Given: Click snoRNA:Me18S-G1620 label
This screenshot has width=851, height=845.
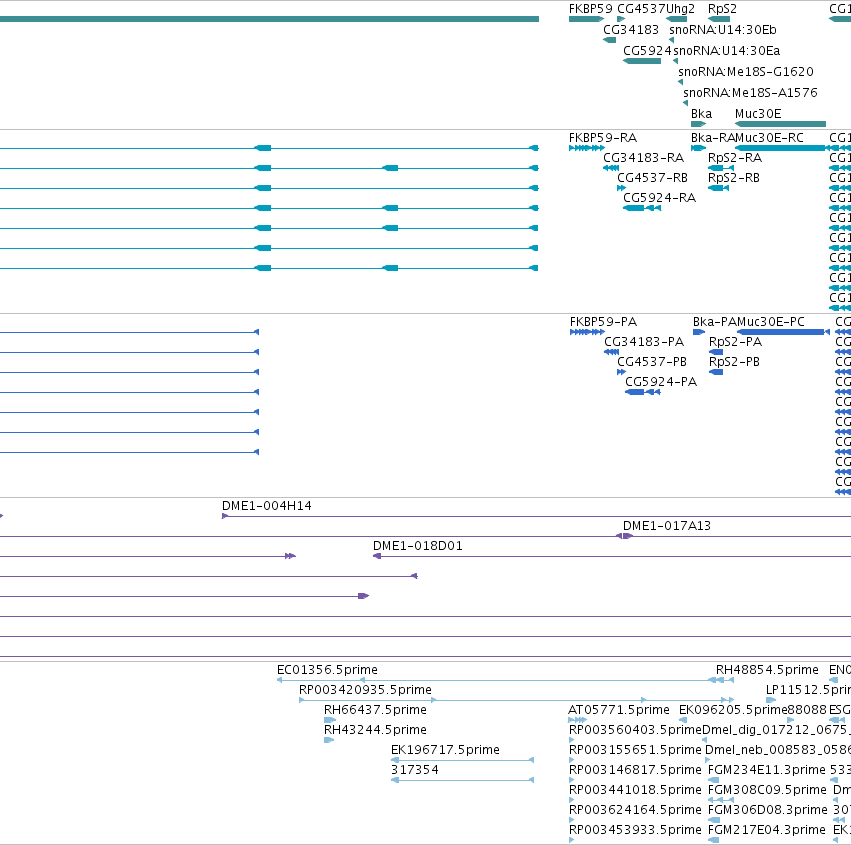Looking at the screenshot, I should coord(746,72).
